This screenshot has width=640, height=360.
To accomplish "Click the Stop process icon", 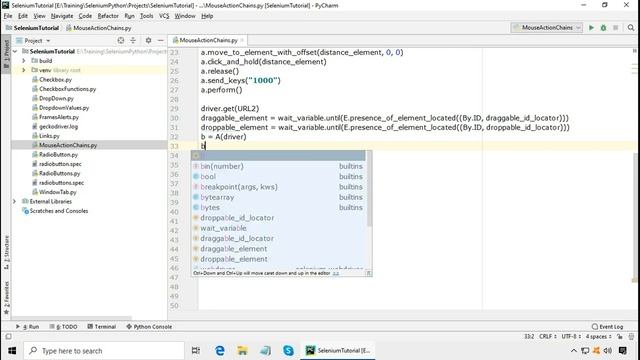I will [616, 28].
